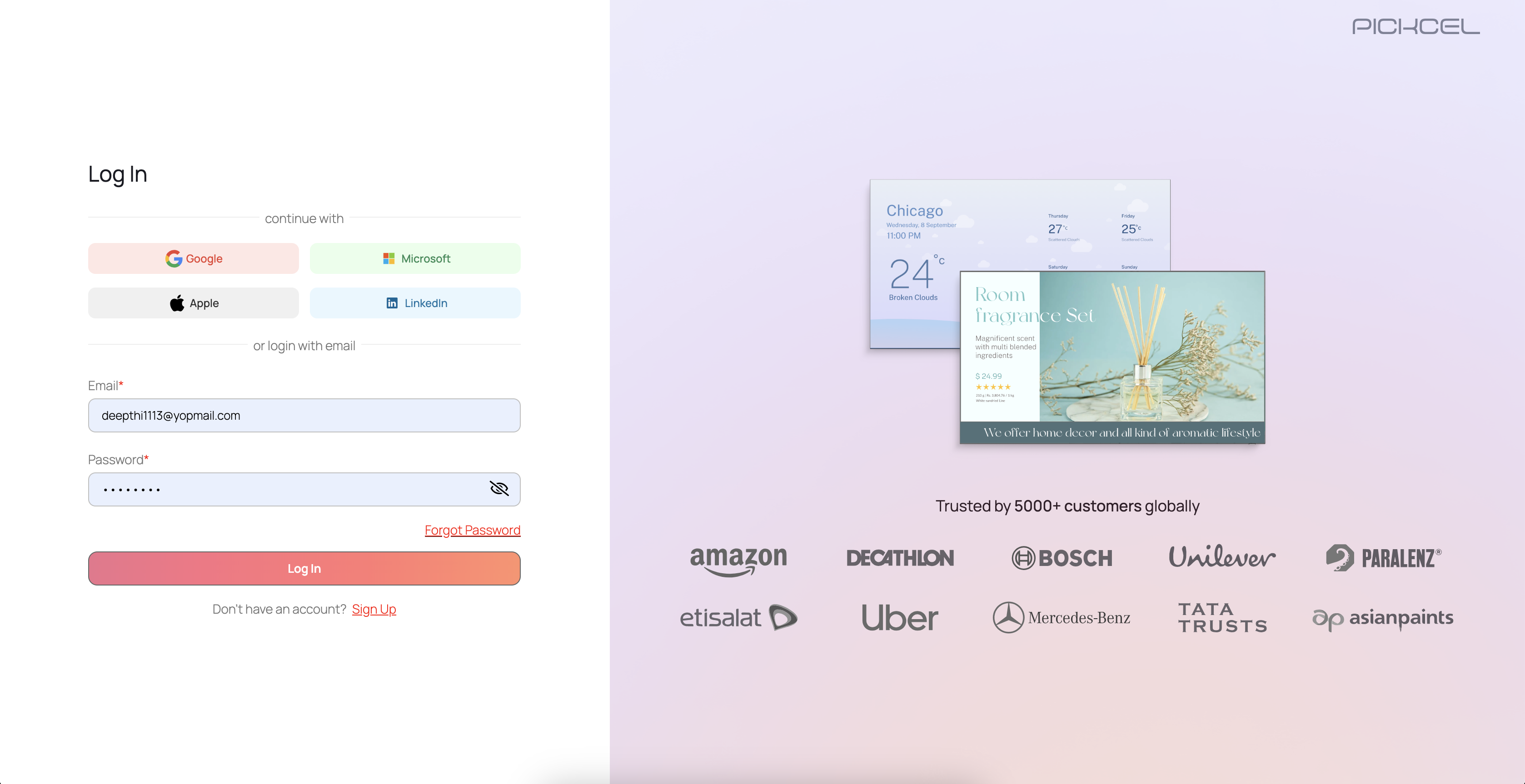This screenshot has width=1525, height=784.
Task: Click the Amazon logo on right panel
Action: [737, 557]
